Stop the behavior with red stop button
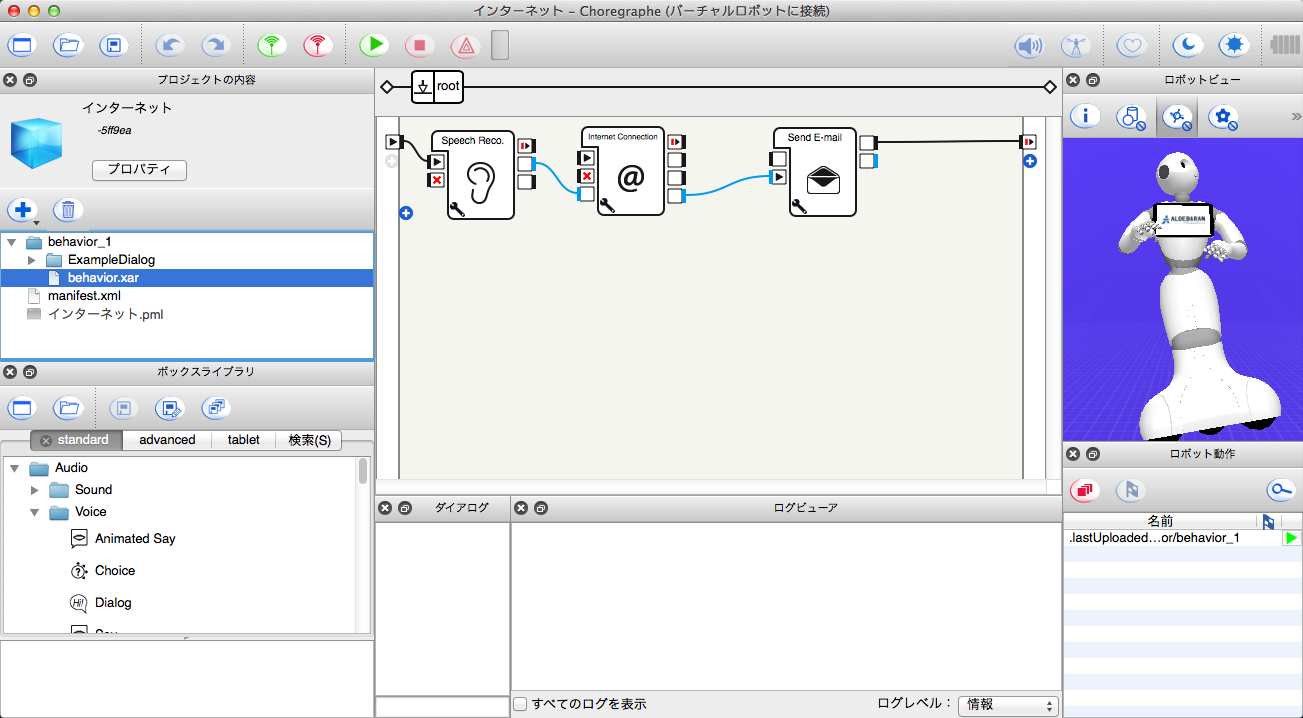Viewport: 1303px width, 718px height. click(420, 45)
